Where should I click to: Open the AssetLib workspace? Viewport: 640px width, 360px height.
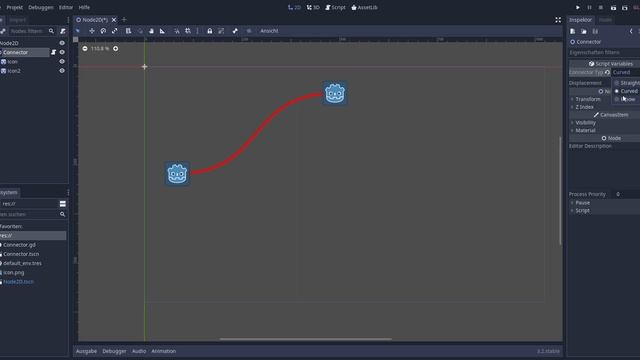(x=364, y=7)
